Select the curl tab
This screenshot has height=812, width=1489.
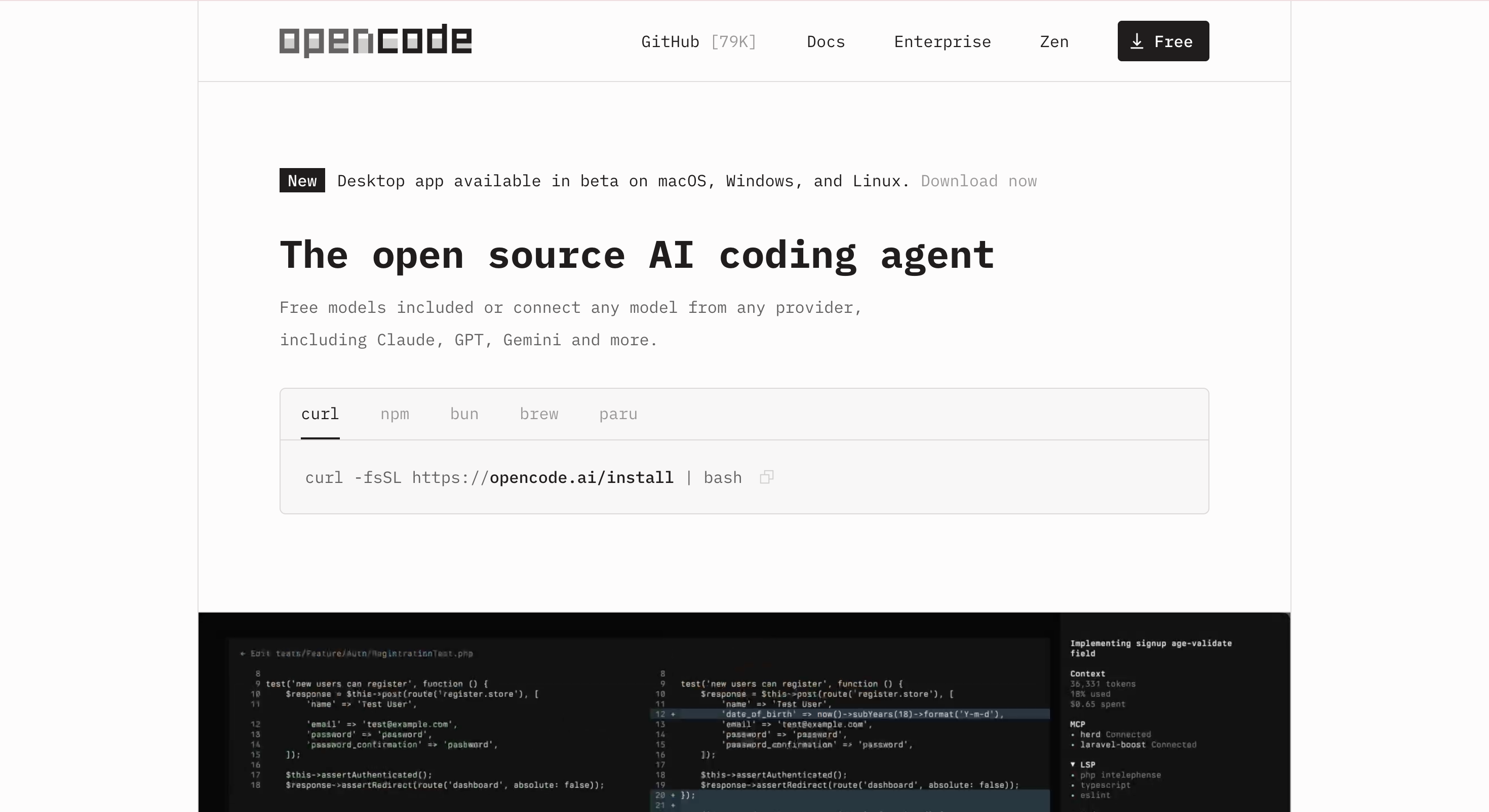coord(319,414)
